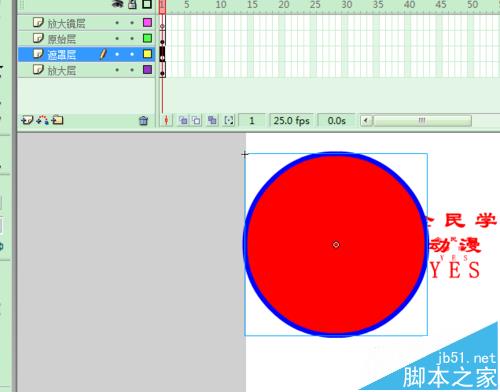Toggle visibility dot of 放大镜层 layer
Viewport: 500px width, 392px height.
pos(117,23)
